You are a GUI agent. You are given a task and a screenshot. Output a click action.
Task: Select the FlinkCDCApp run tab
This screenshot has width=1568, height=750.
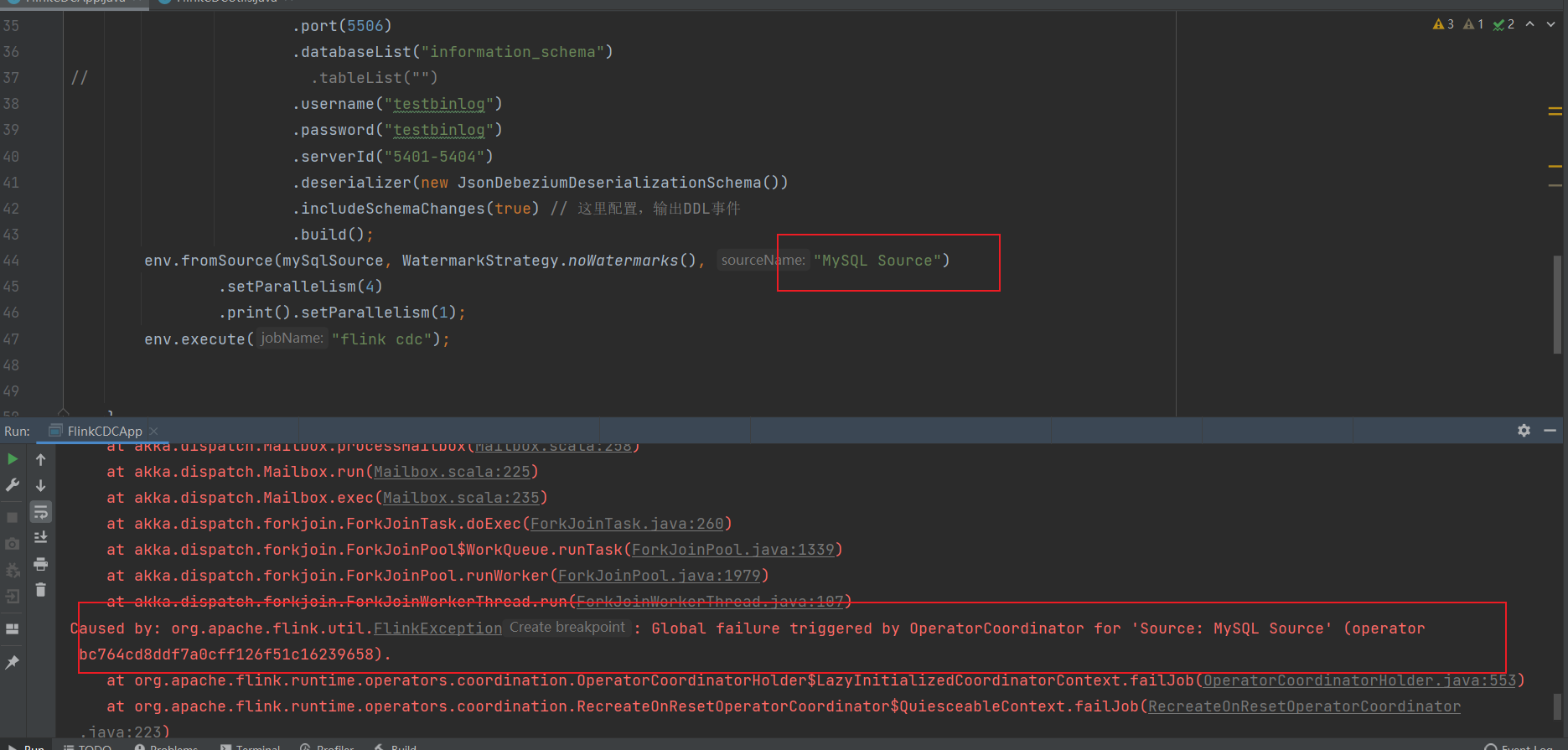(105, 431)
